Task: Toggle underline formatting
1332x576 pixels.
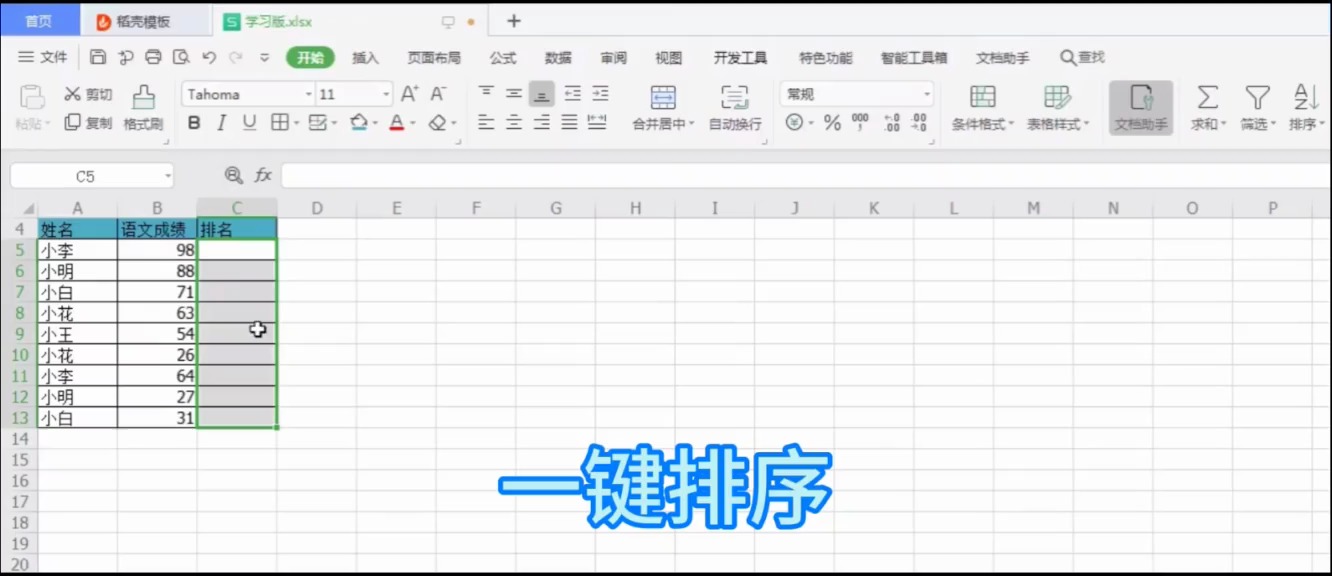Action: click(250, 123)
